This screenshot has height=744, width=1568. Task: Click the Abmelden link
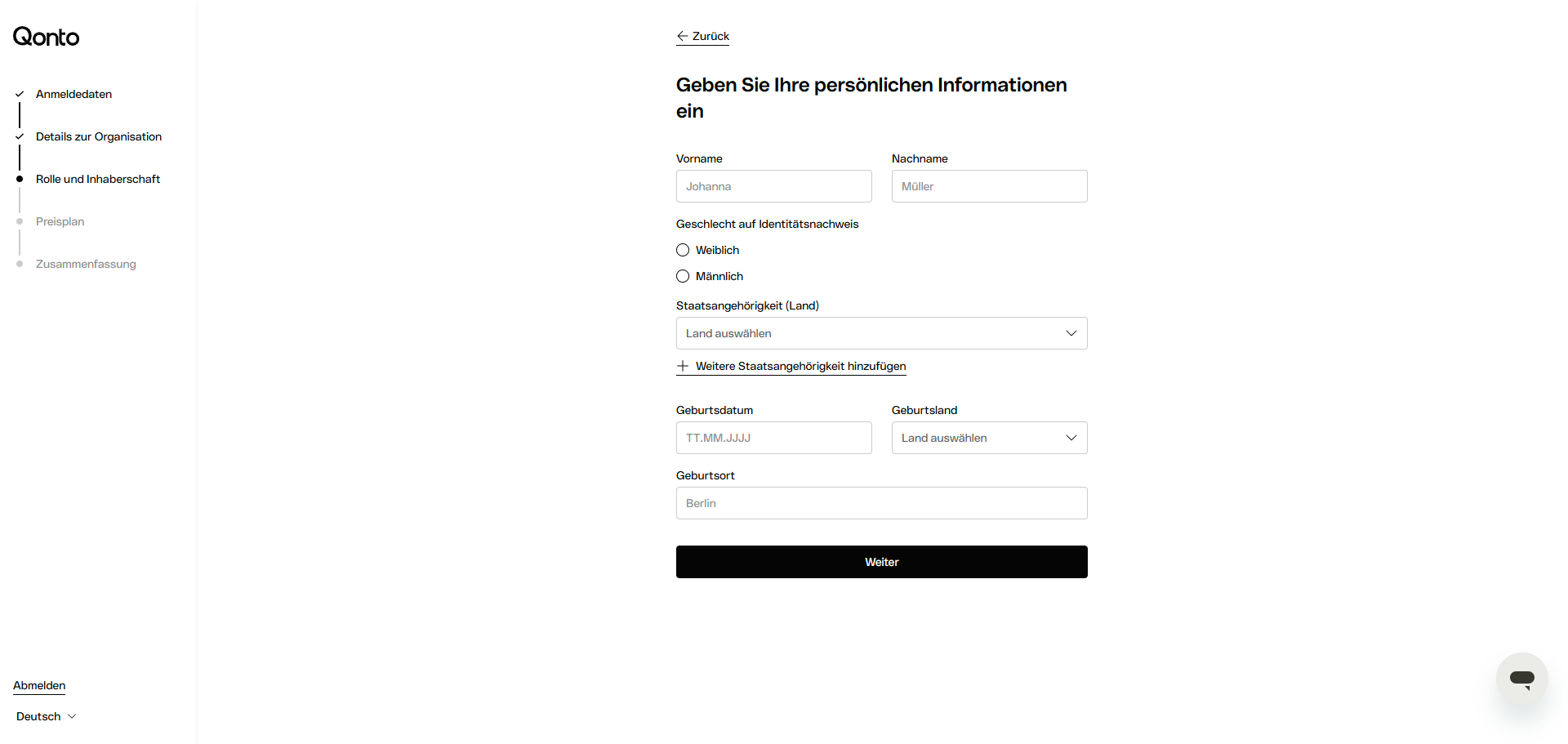[39, 685]
